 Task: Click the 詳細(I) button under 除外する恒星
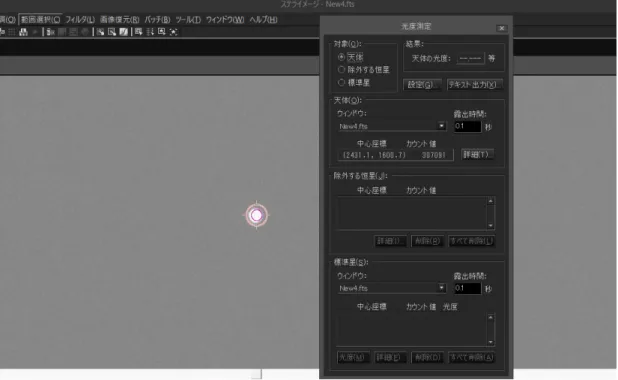pos(389,241)
